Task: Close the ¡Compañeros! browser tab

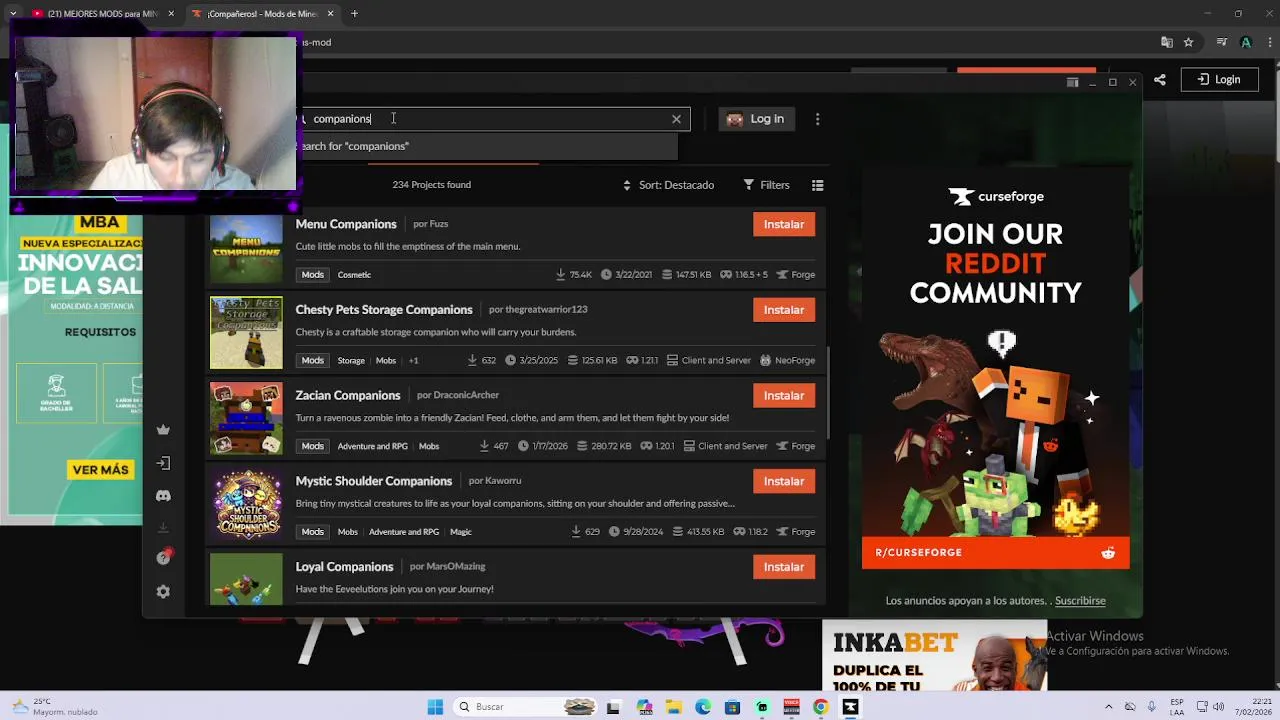Action: coord(330,14)
